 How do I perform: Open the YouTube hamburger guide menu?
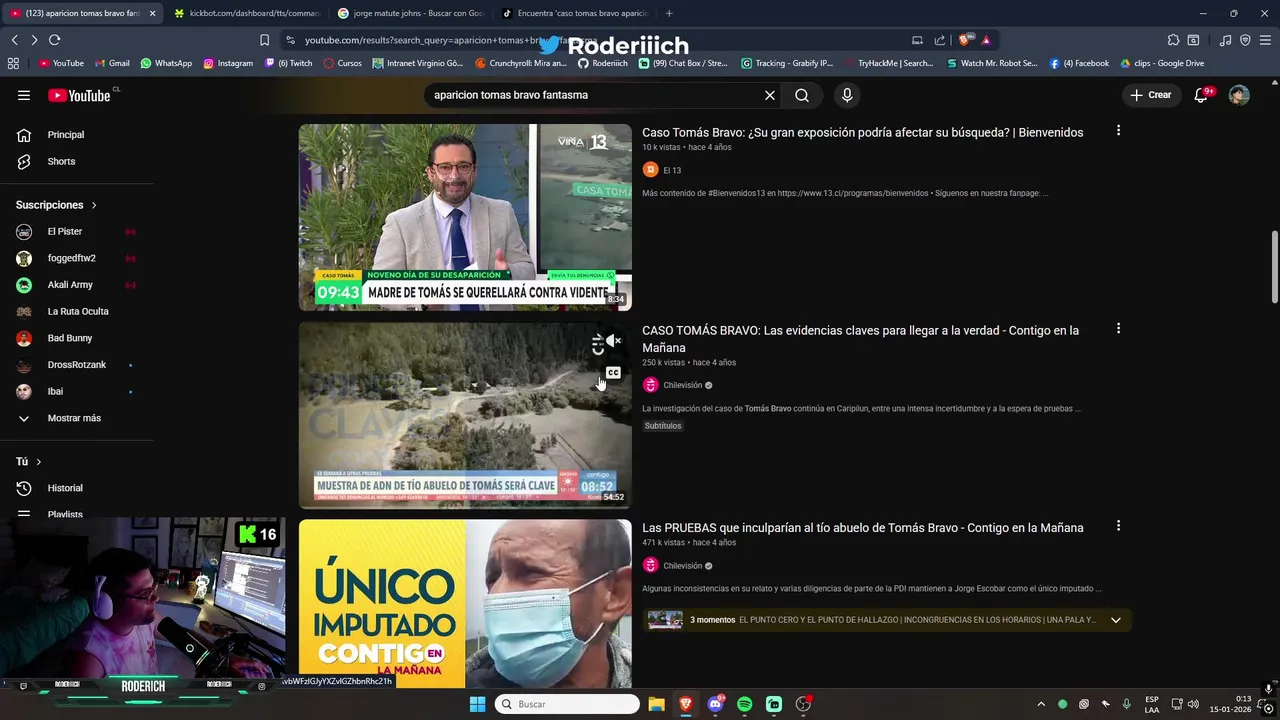pyautogui.click(x=24, y=95)
